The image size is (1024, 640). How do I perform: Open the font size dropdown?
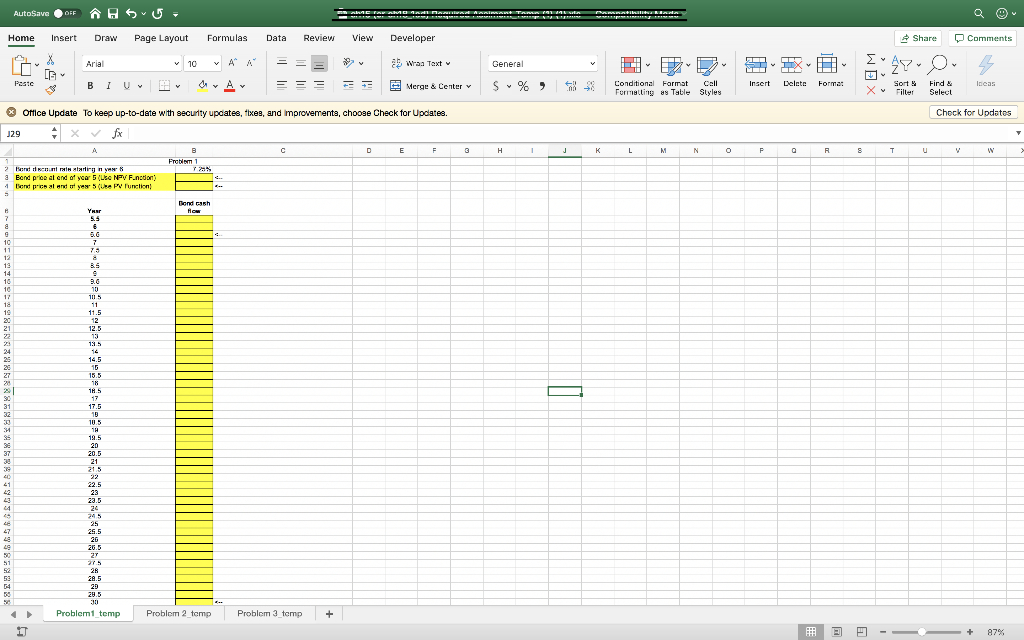tap(216, 63)
